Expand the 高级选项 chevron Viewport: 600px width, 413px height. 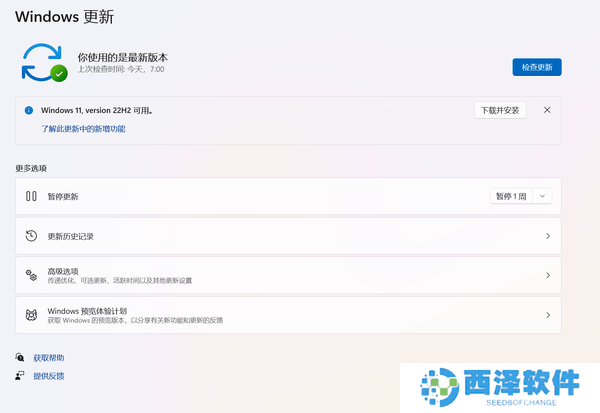548,275
